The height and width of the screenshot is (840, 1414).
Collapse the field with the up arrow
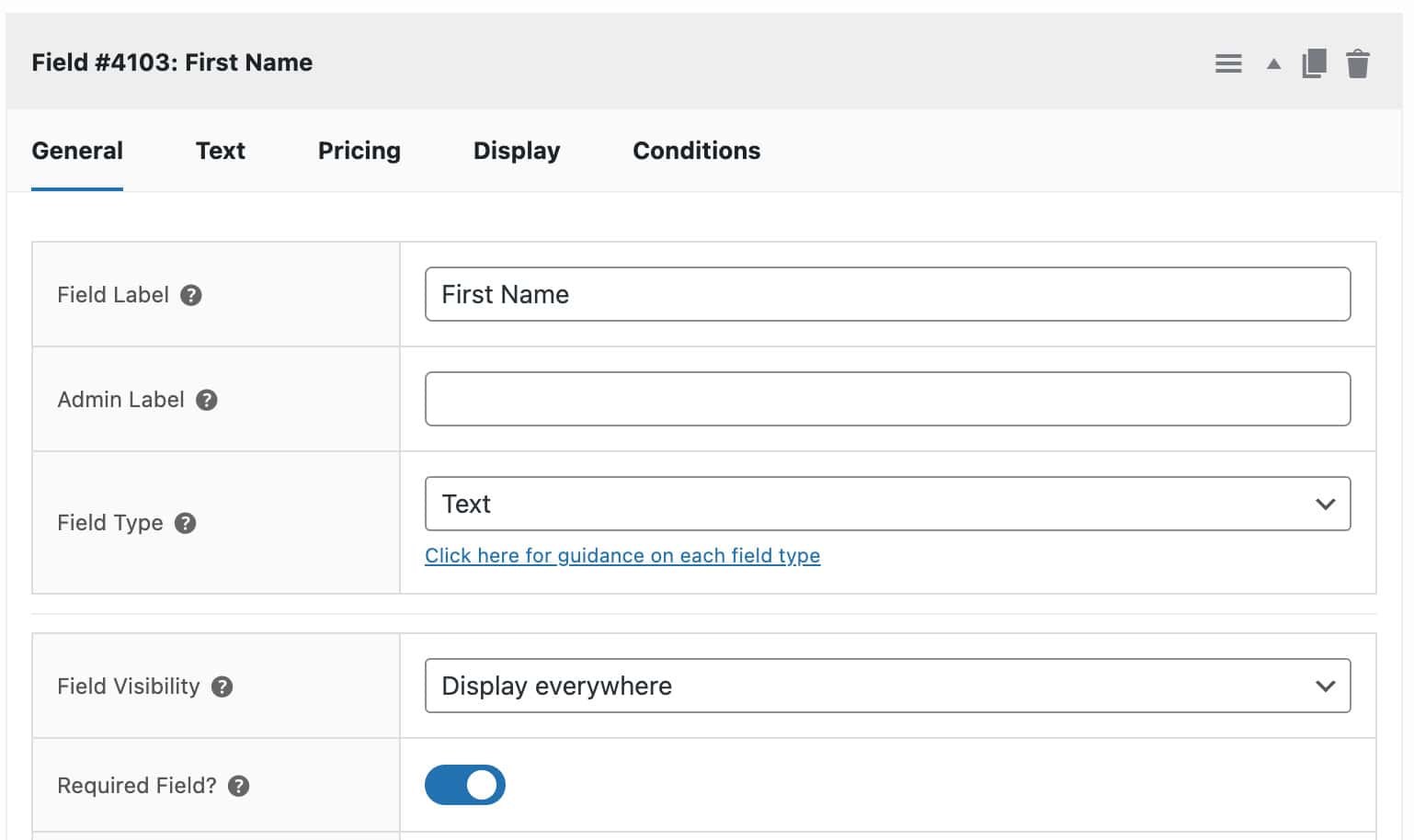1273,63
